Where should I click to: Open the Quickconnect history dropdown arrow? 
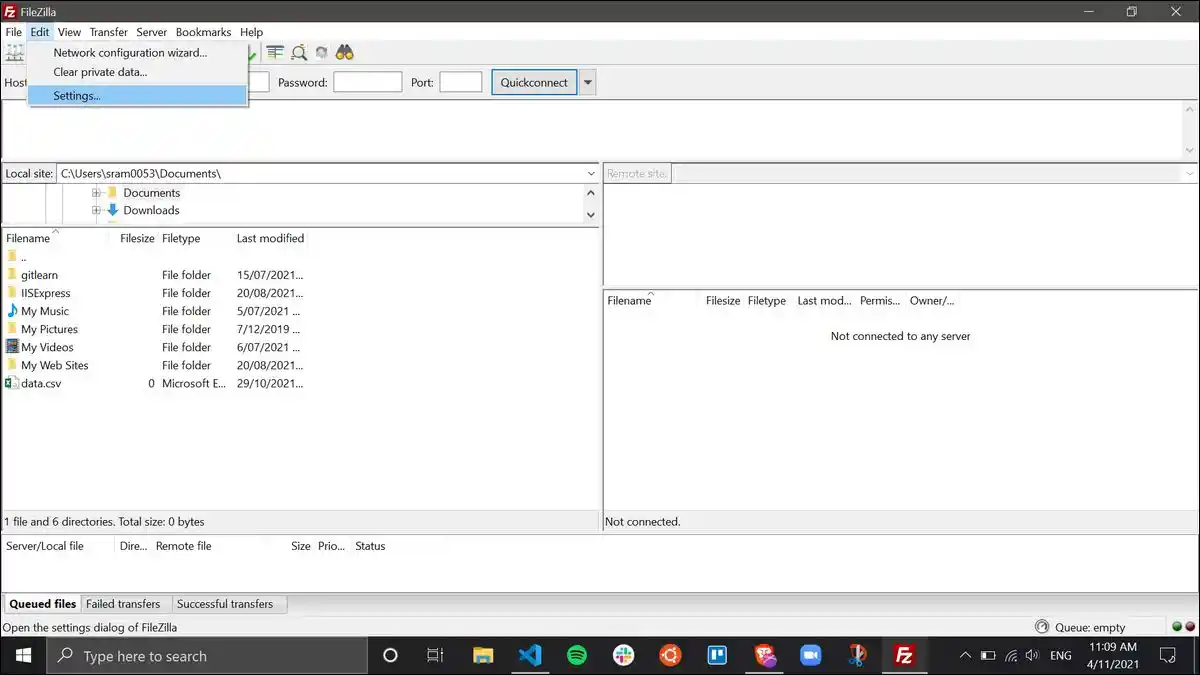coord(588,82)
